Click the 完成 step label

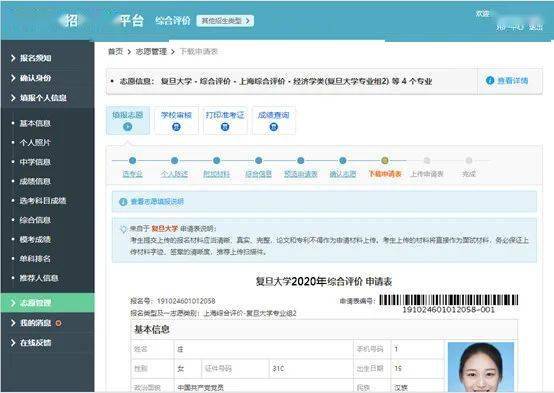(x=469, y=174)
